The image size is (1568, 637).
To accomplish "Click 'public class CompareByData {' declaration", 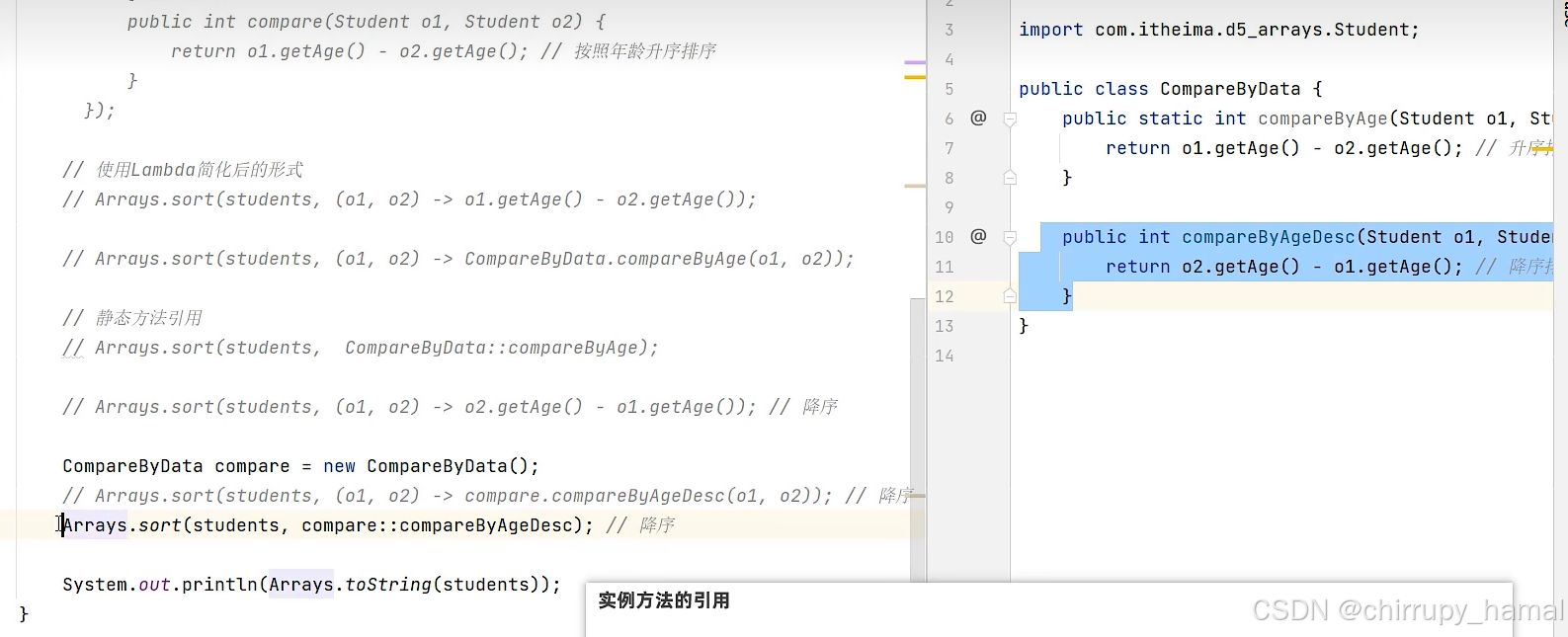I will coord(1171,89).
